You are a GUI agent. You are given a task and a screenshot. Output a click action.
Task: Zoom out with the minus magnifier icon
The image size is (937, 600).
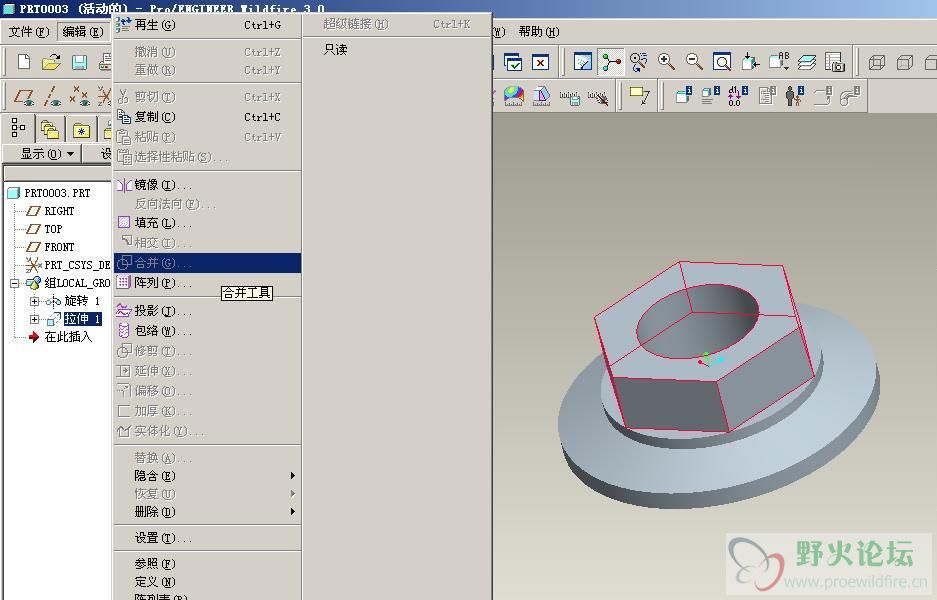(694, 62)
